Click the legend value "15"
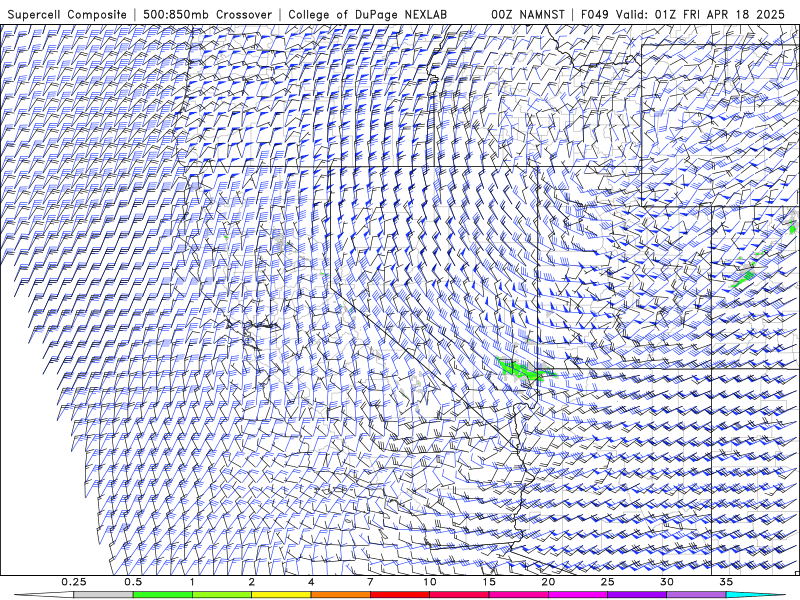The image size is (800, 600). [x=489, y=582]
